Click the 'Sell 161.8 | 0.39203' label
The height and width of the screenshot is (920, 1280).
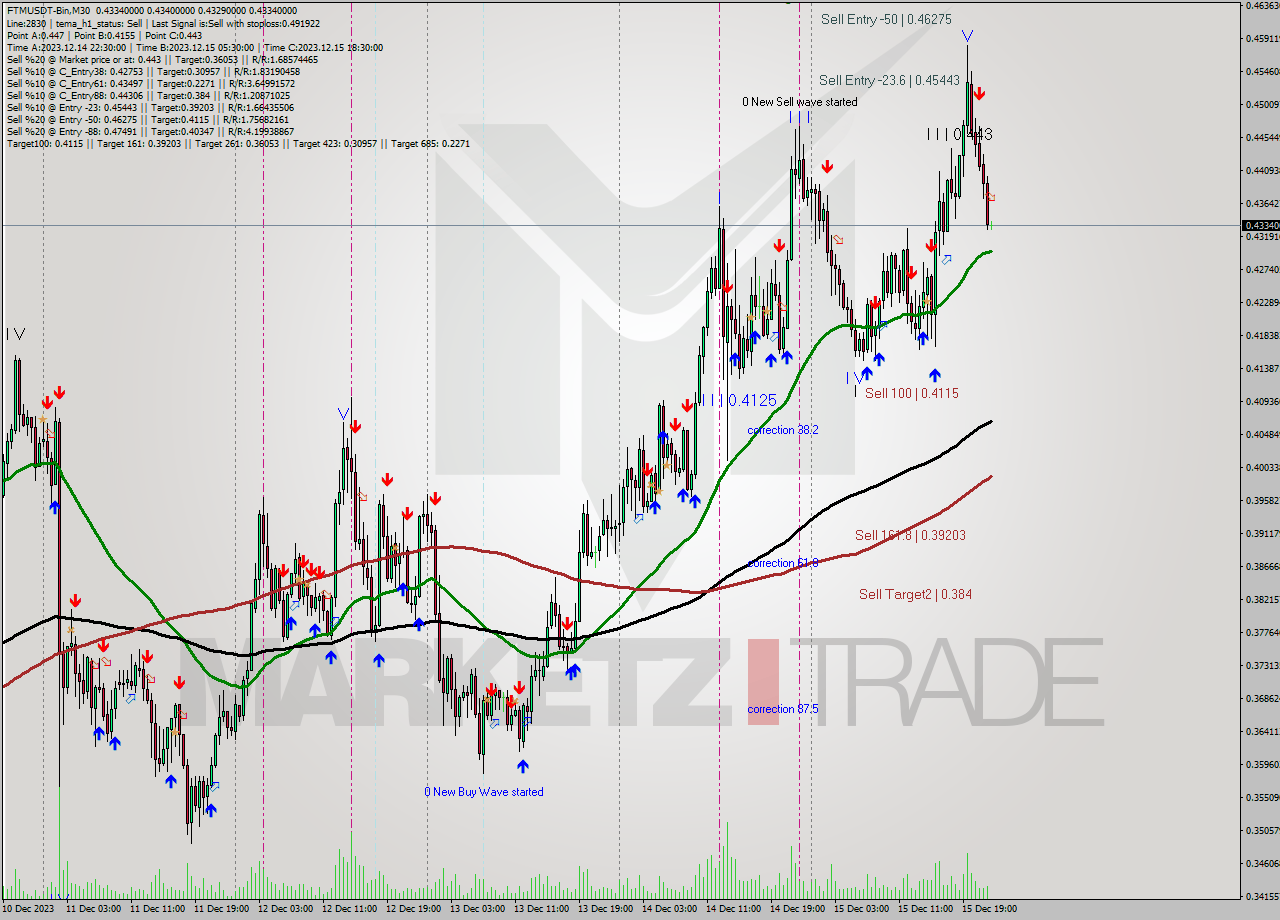pos(910,536)
